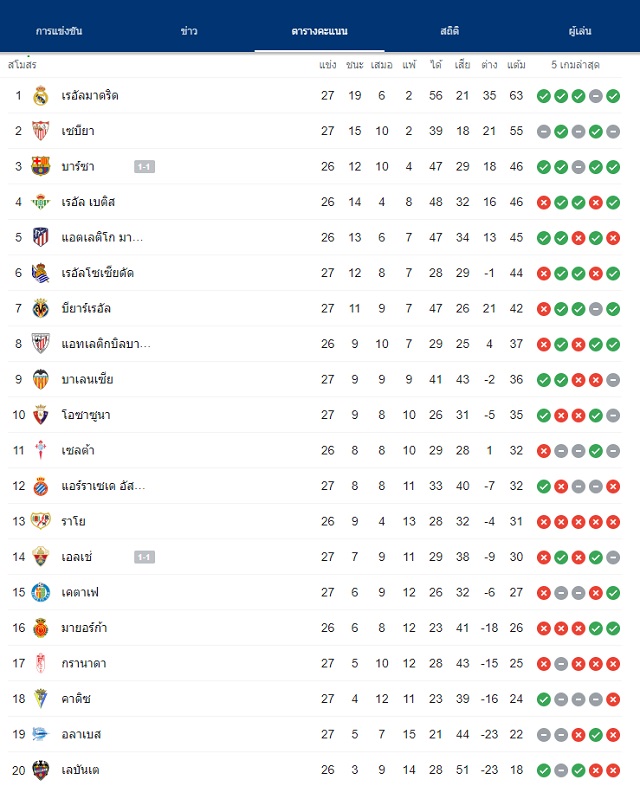
Task: Click the Levante crest in row 20
Action: 41,770
